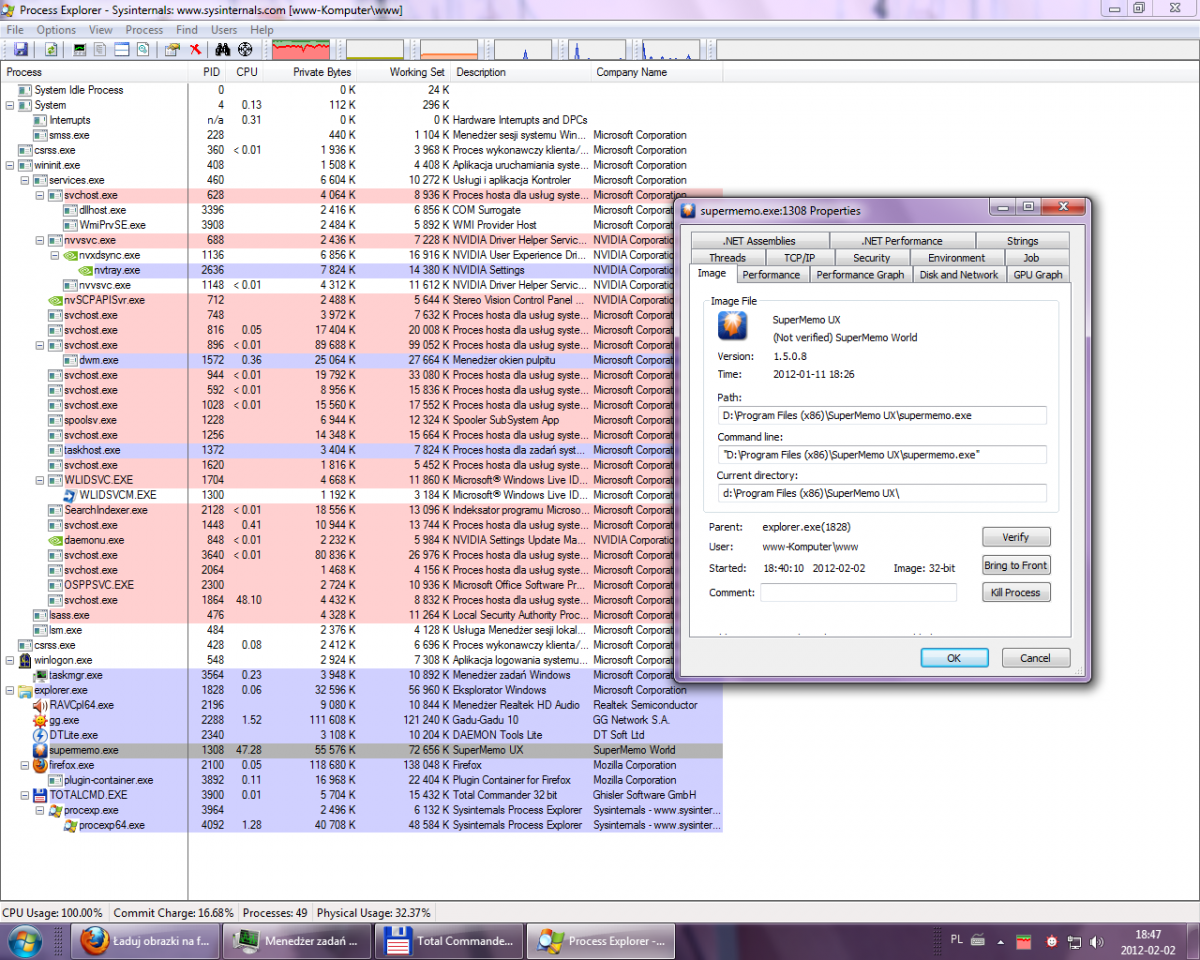
Task: Select the procexp64.exe process row
Action: click(x=361, y=825)
